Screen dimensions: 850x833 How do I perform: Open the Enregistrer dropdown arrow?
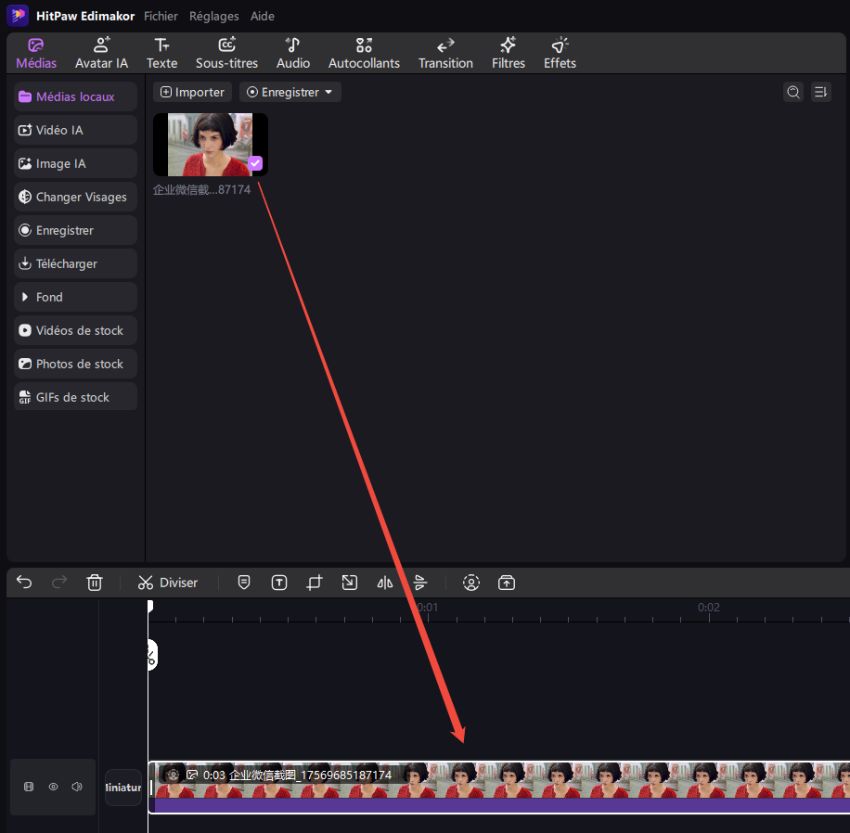pos(328,92)
